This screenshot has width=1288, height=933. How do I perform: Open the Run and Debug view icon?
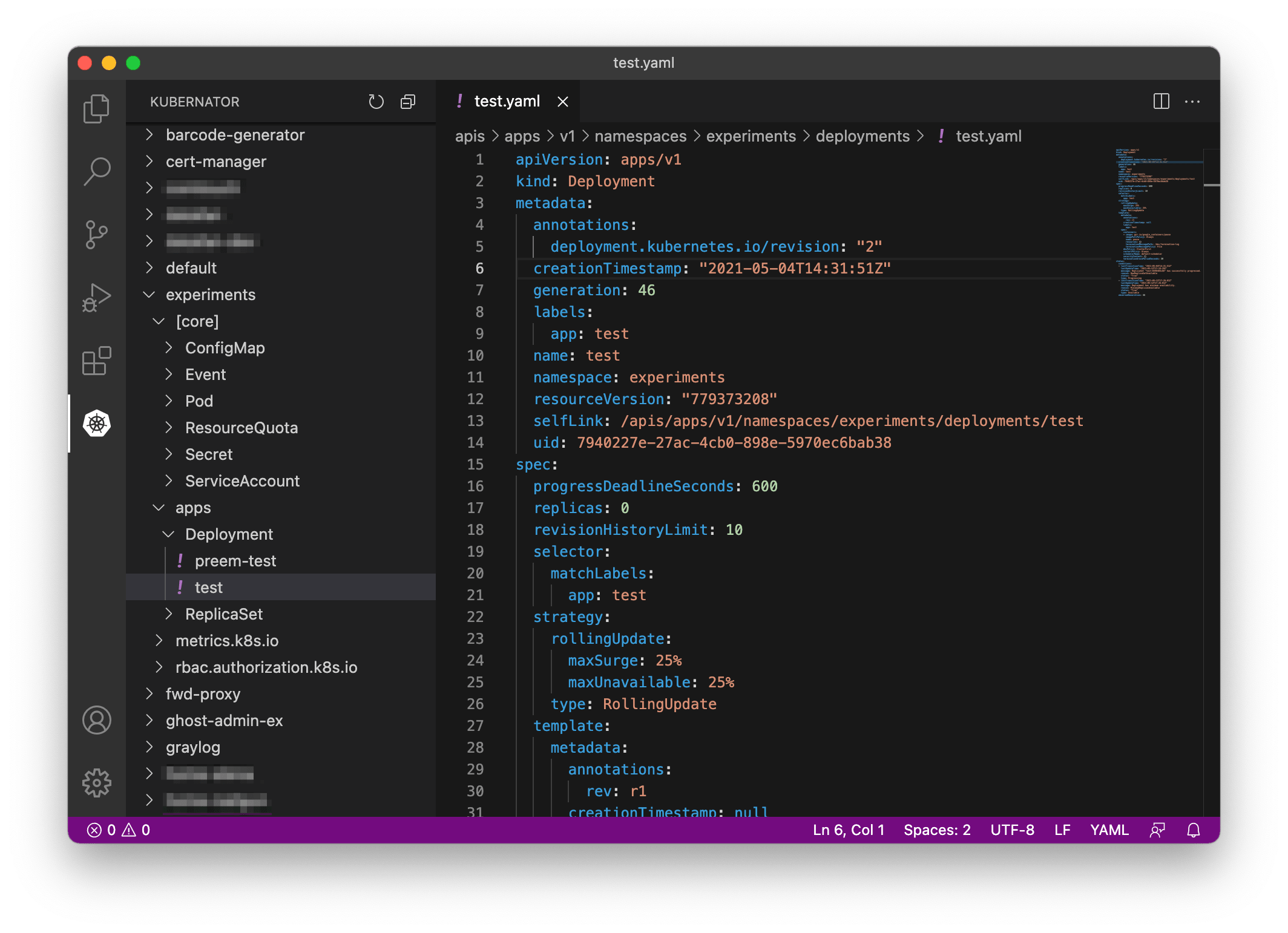96,298
